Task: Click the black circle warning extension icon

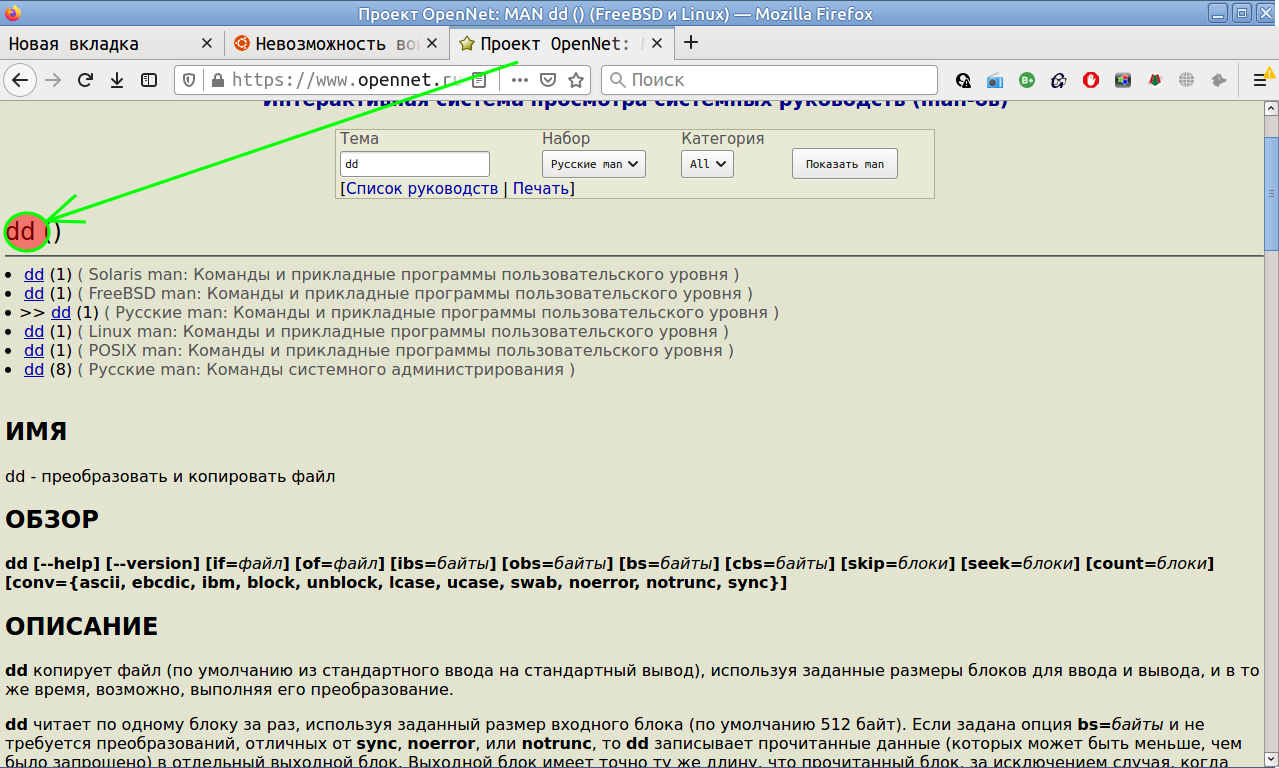Action: coord(963,80)
